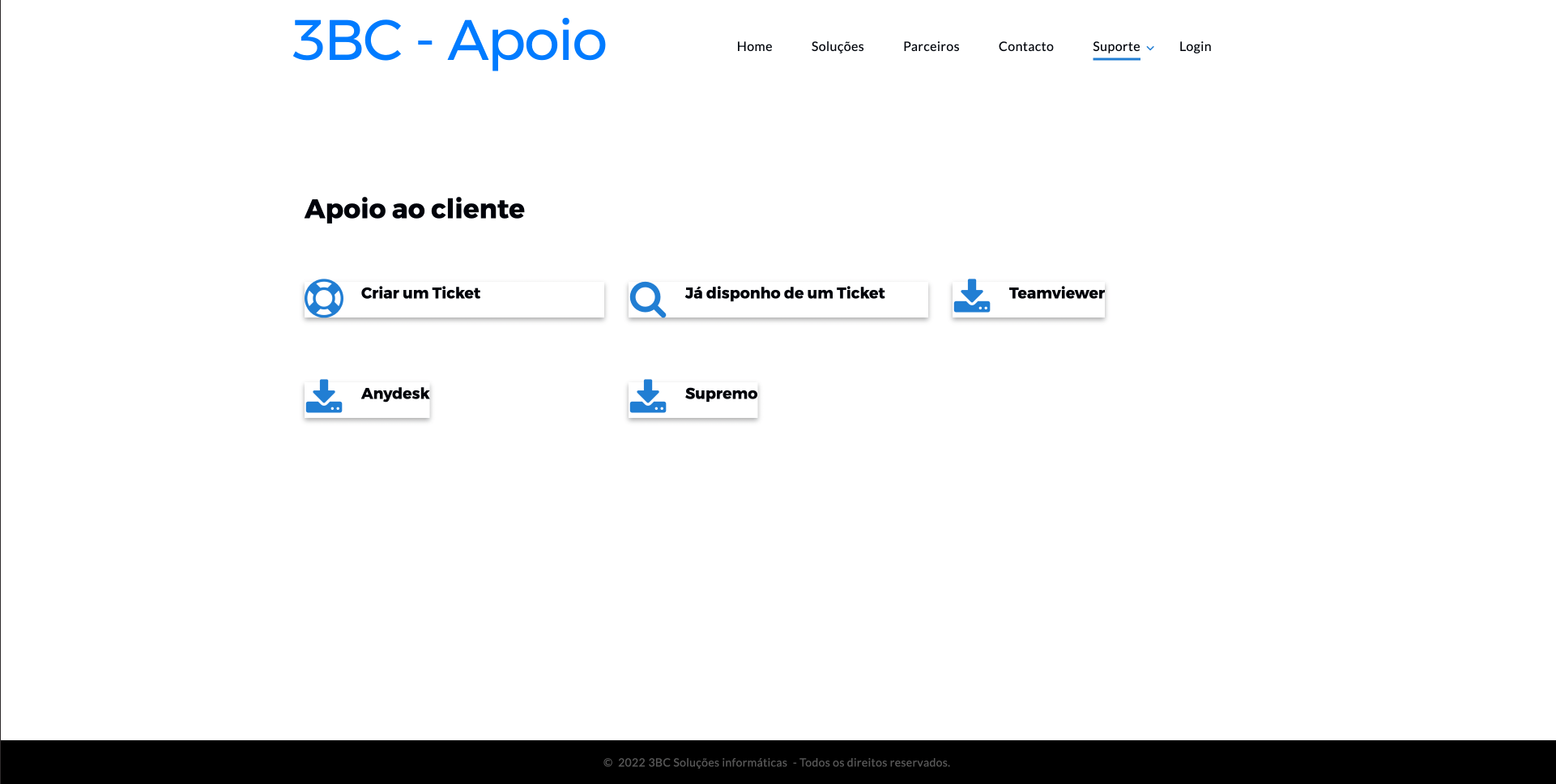Screen dimensions: 1556x784
Task: Click the magnifying glass ticket search icon
Action: pyautogui.click(x=648, y=299)
